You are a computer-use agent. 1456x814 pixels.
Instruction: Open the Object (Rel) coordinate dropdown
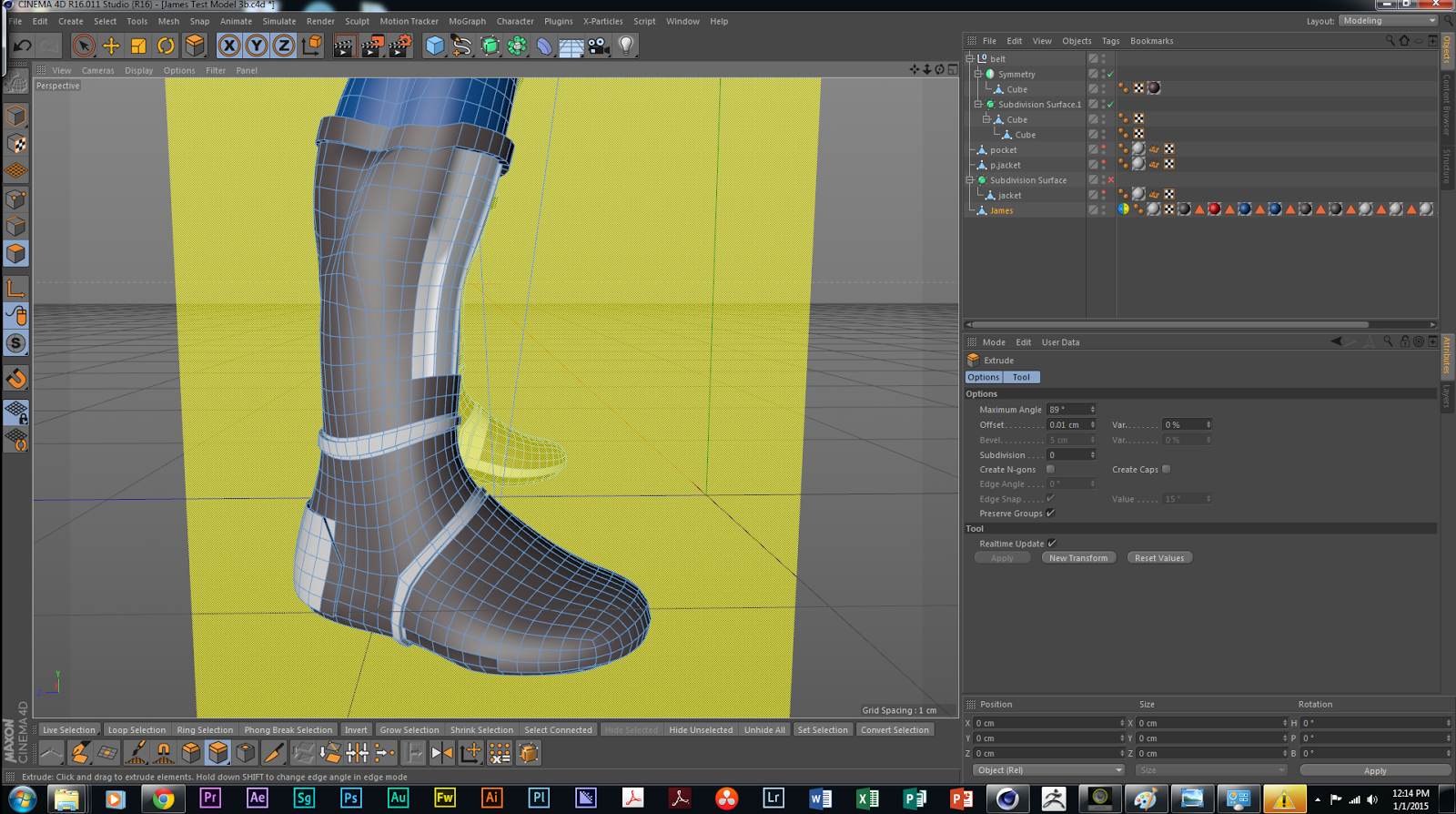coord(1047,770)
